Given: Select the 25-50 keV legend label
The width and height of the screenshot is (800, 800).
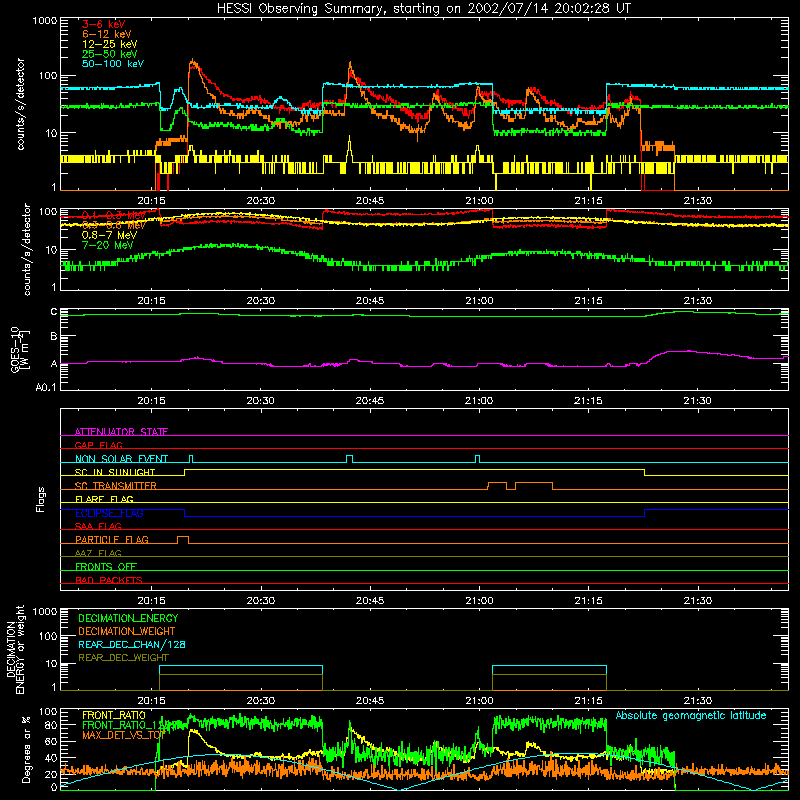Looking at the screenshot, I should coord(110,54).
